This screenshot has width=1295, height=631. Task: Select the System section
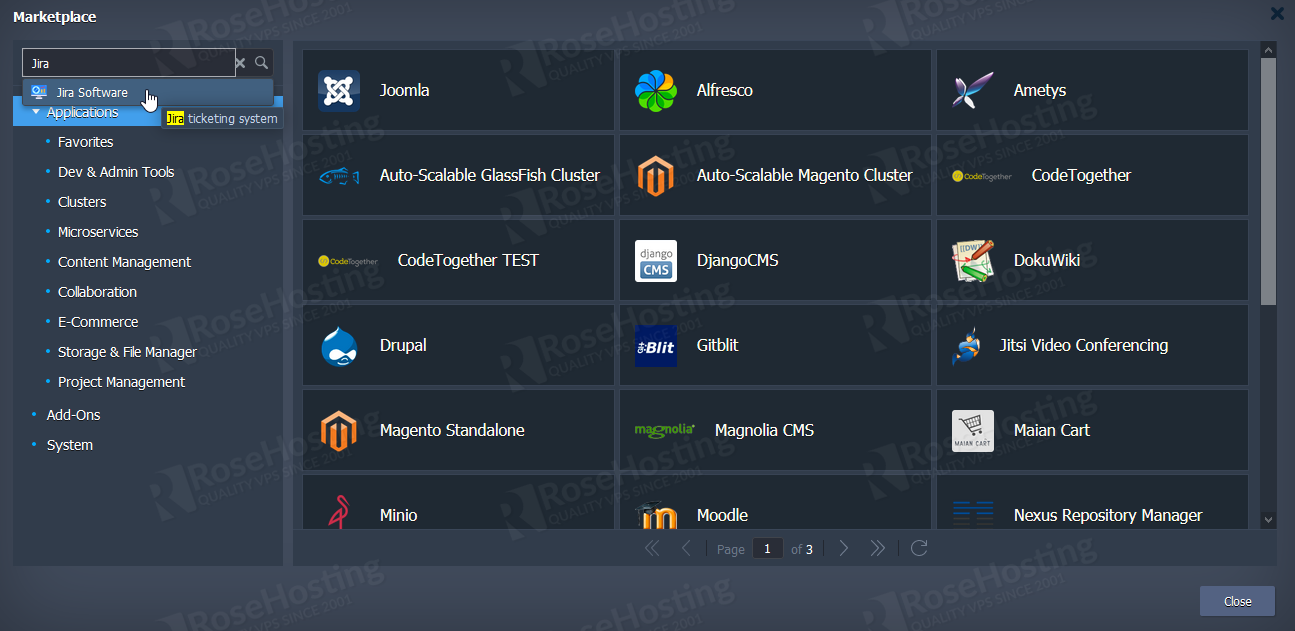tap(70, 445)
